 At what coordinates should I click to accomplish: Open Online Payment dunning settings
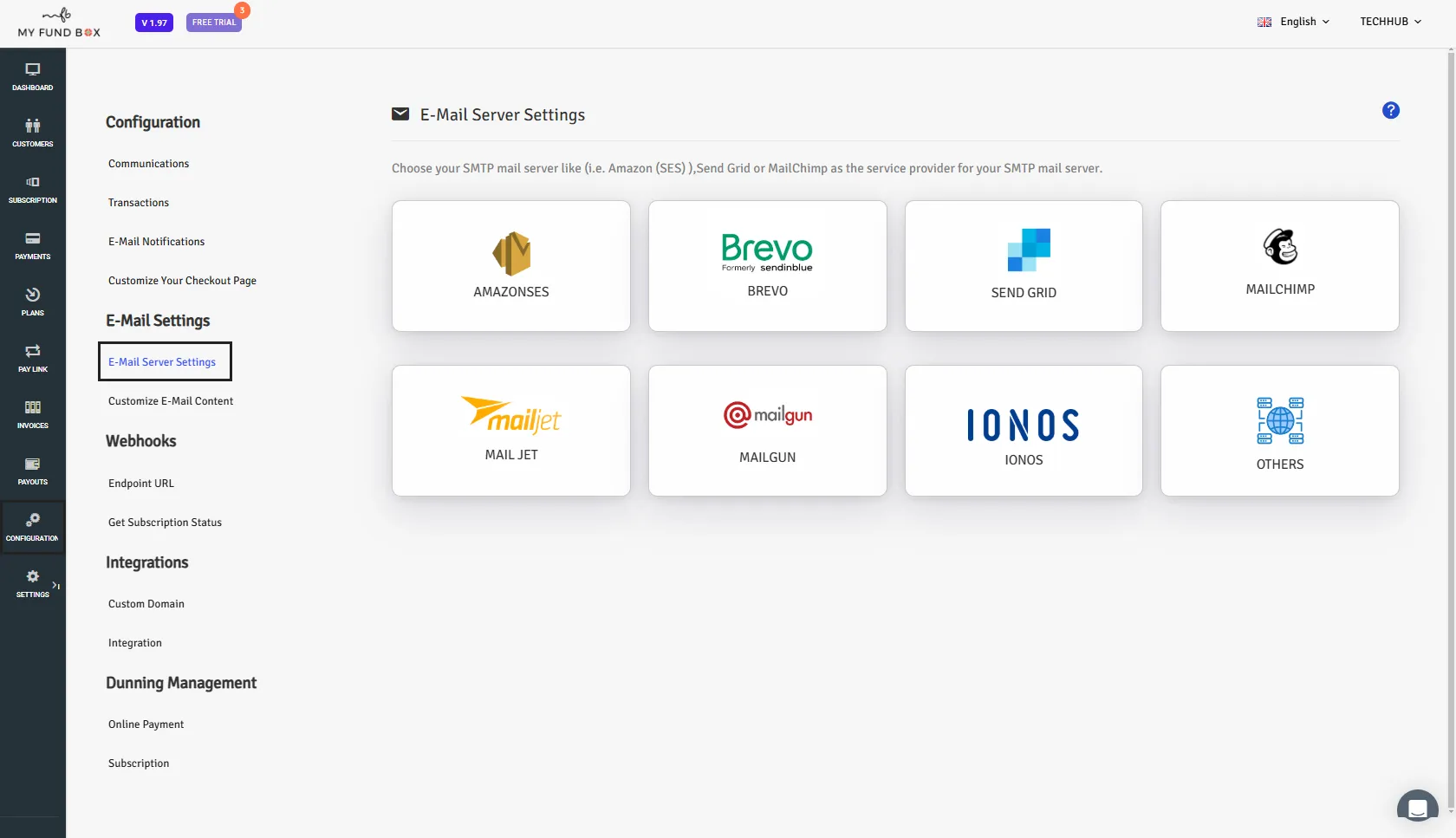click(146, 724)
